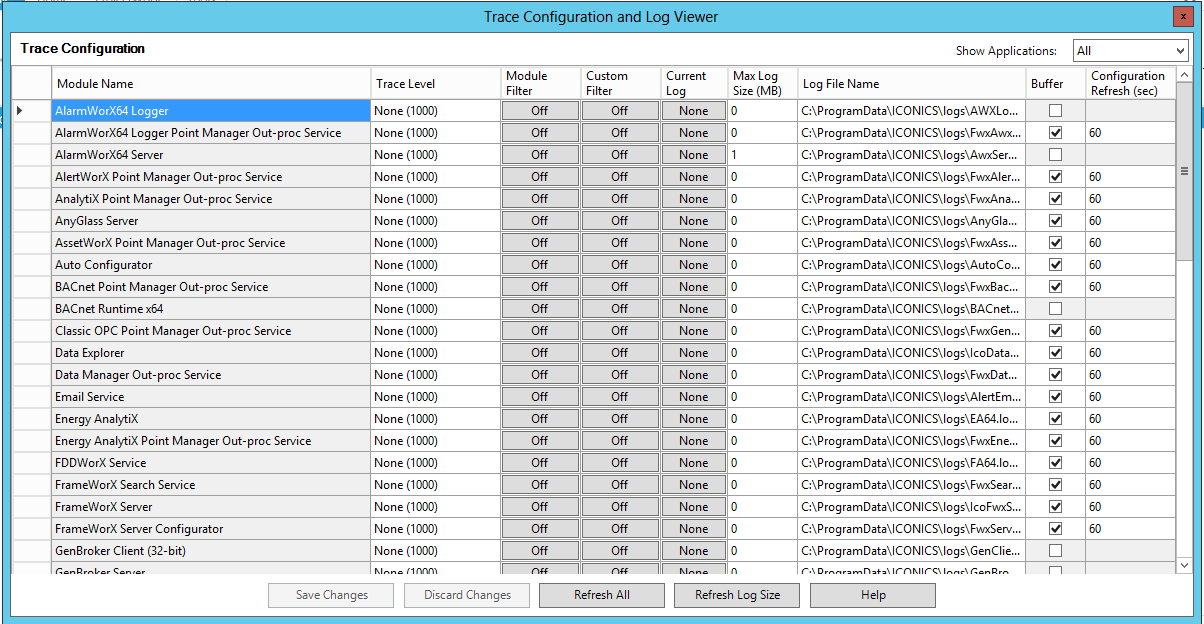
Task: Click Module Filter Off for Auto Configurator
Action: [x=540, y=265]
